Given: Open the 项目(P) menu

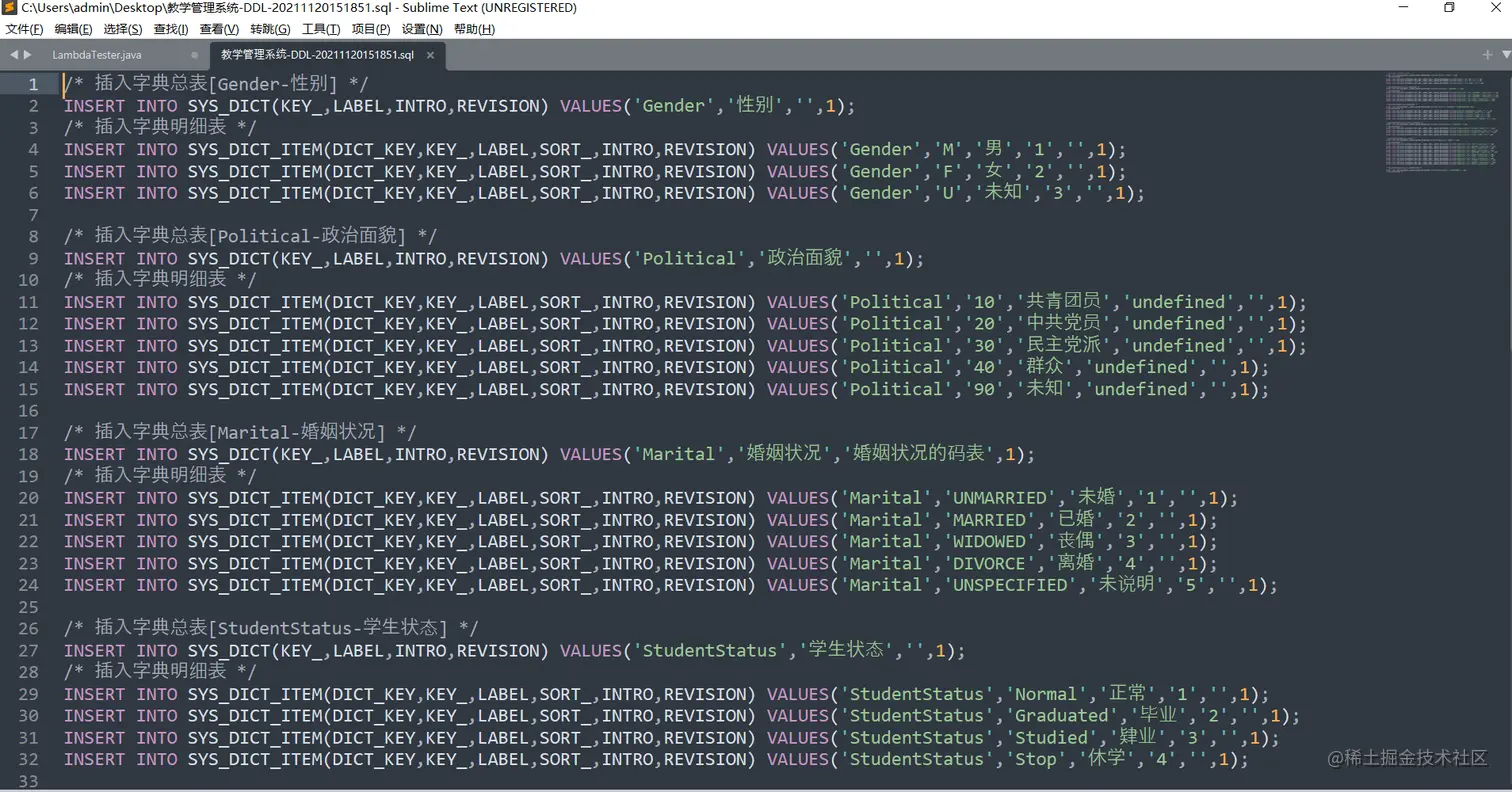Looking at the screenshot, I should (371, 29).
